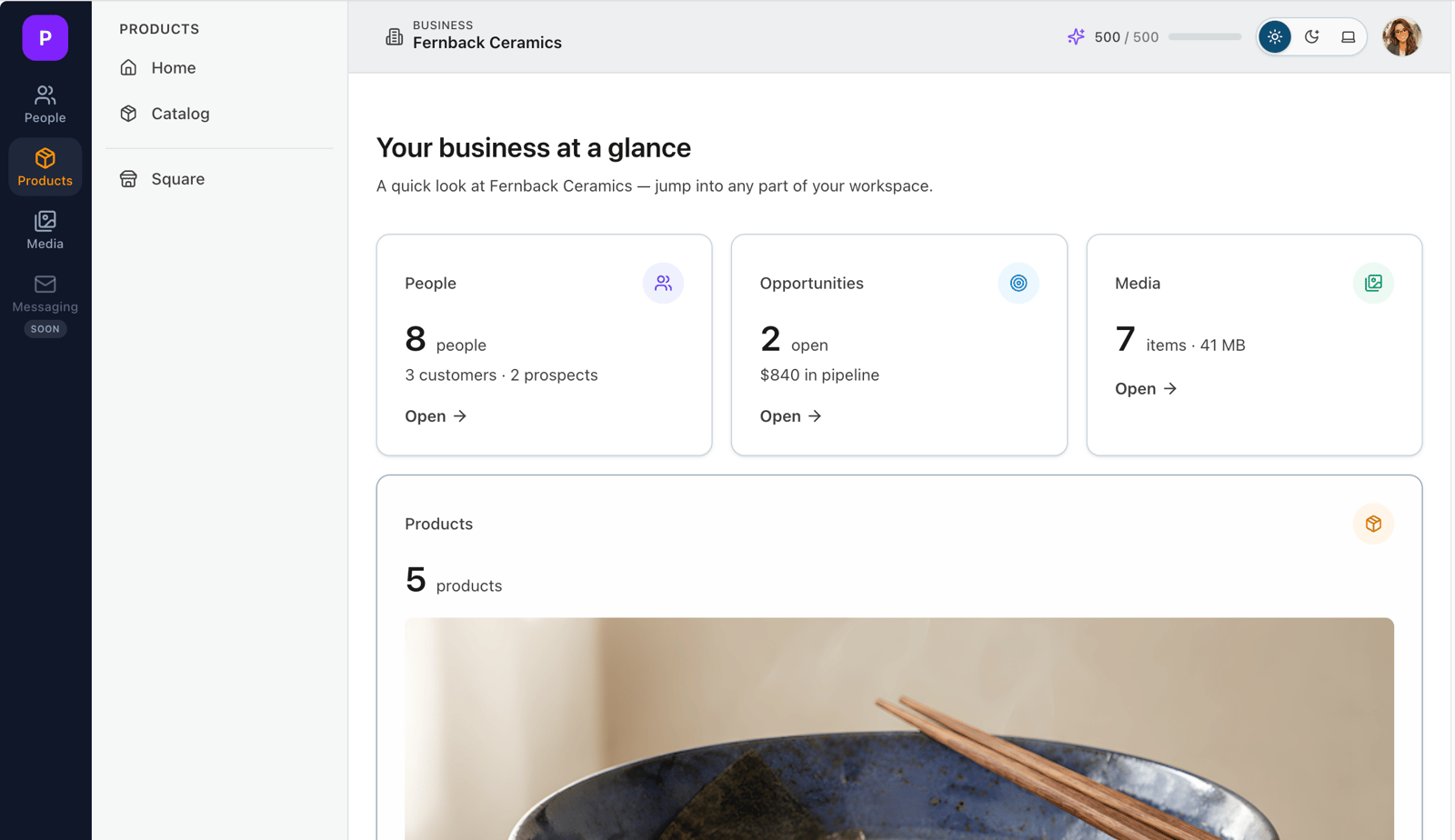The width and height of the screenshot is (1455, 840).
Task: Open Fernback Ceramics business switcher
Action: click(x=474, y=36)
